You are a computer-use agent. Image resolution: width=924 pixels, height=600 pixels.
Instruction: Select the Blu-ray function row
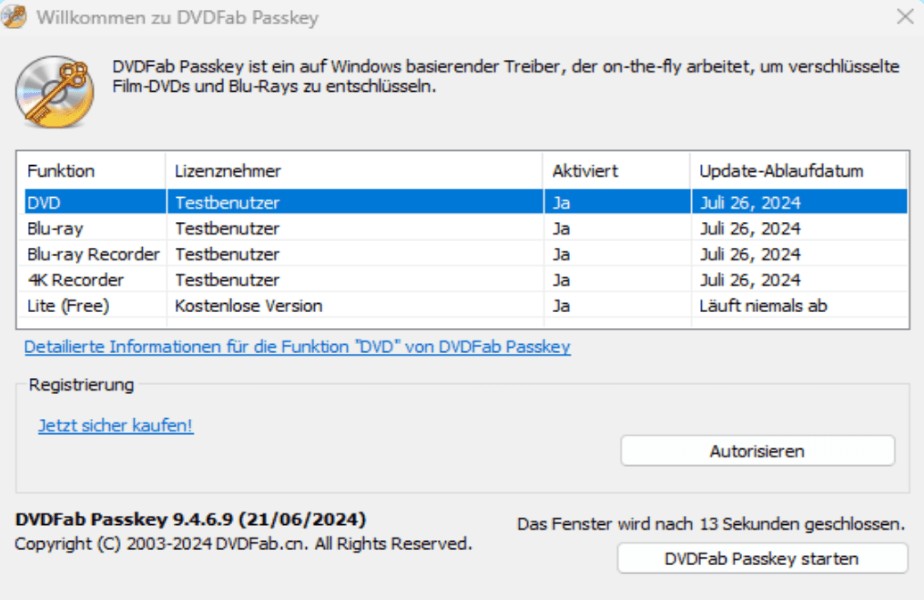click(x=466, y=228)
